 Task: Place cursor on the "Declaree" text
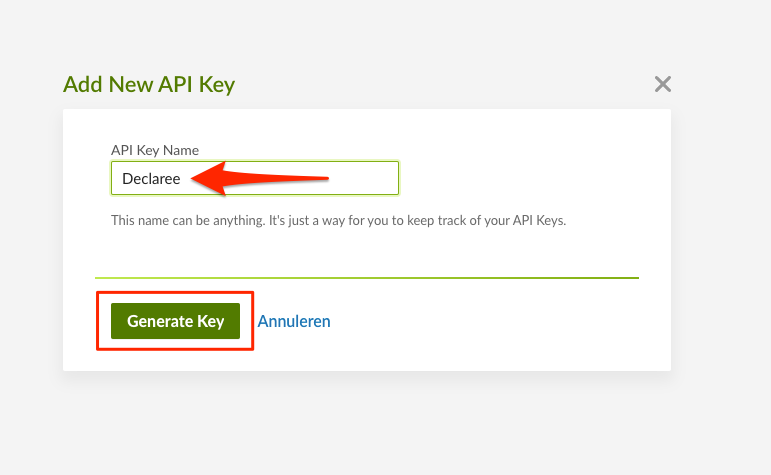tap(151, 179)
